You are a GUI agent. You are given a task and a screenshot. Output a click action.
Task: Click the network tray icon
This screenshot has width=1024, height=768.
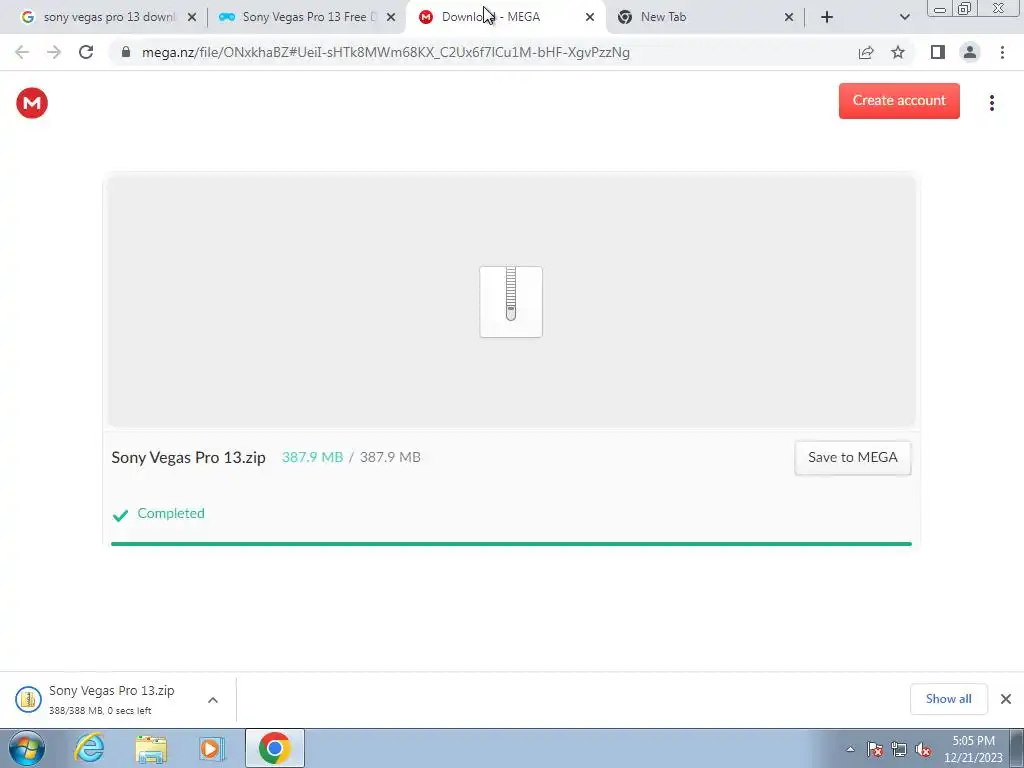(899, 749)
